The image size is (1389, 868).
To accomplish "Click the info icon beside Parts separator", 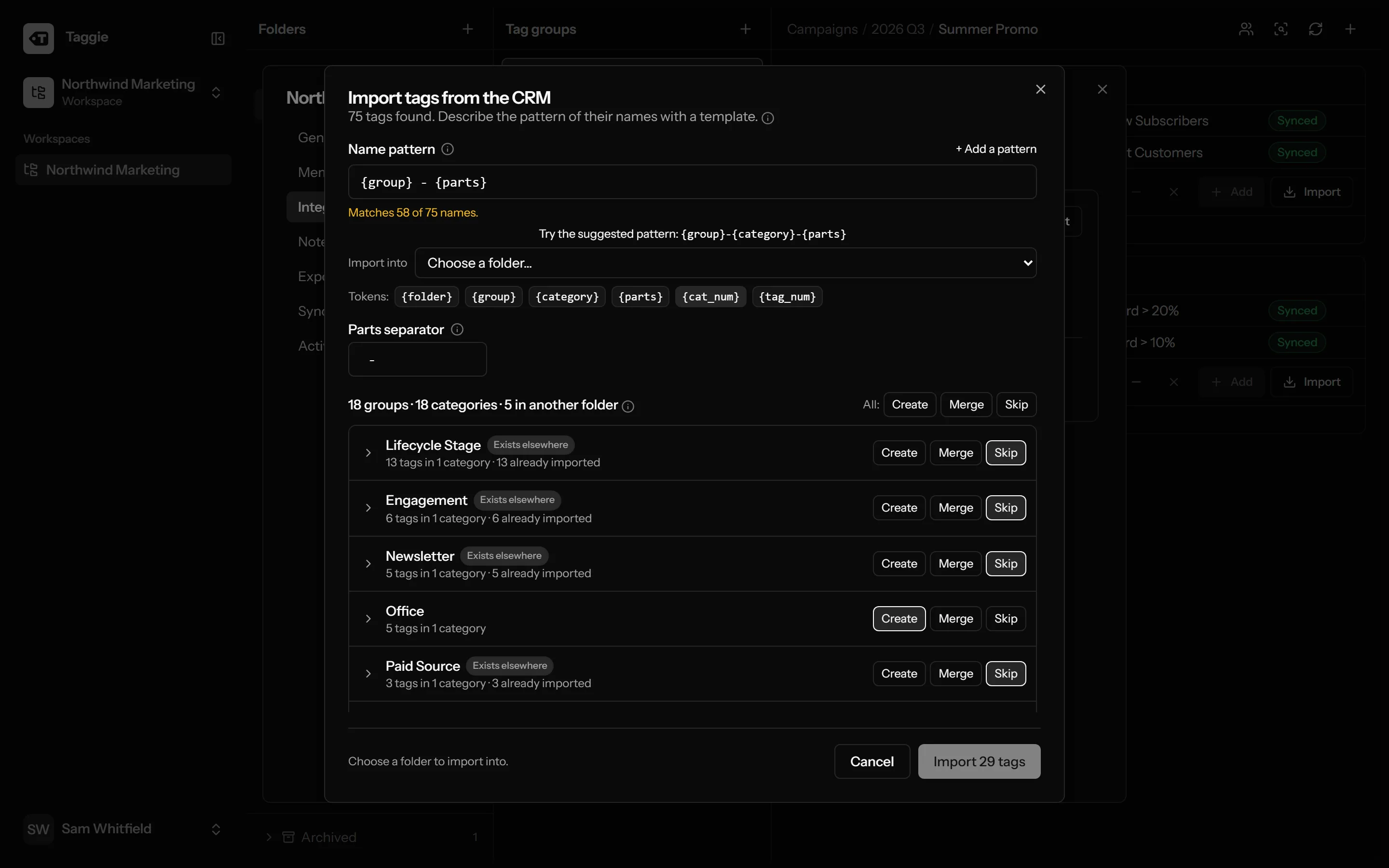I will pyautogui.click(x=457, y=329).
